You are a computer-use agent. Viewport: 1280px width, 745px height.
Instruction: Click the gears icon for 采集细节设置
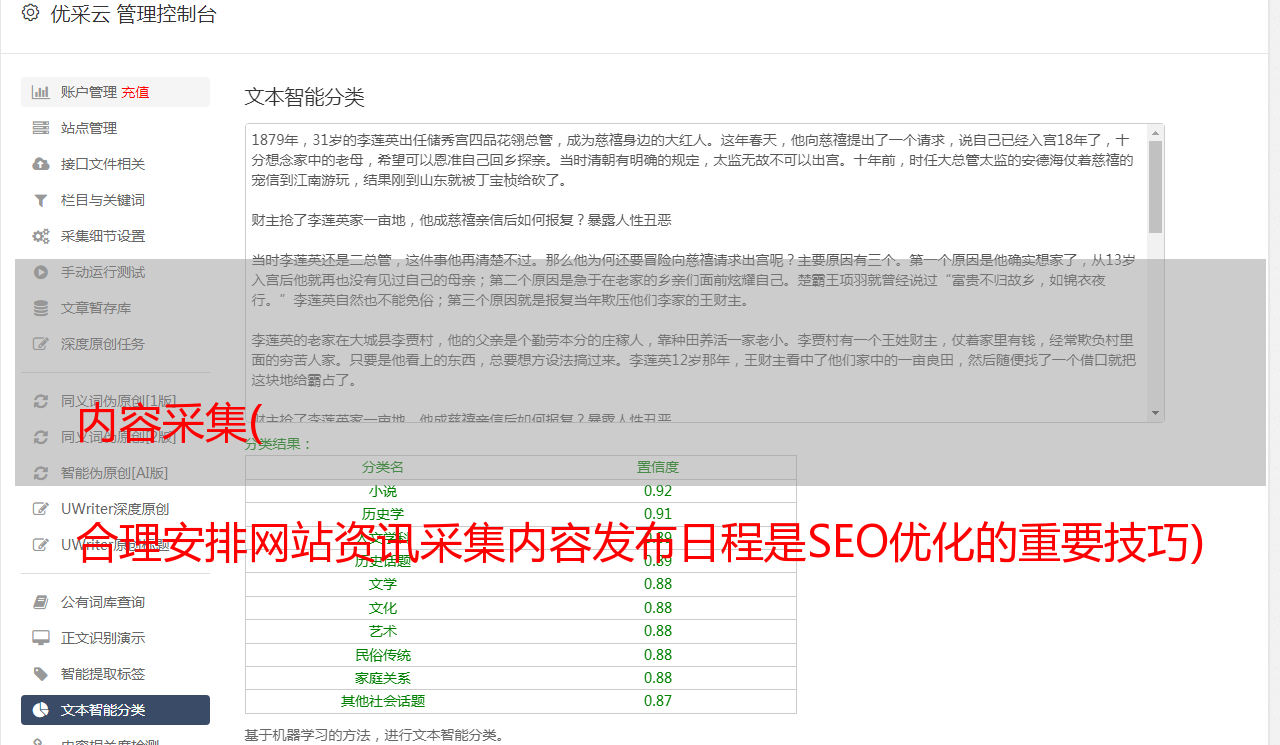pos(41,236)
